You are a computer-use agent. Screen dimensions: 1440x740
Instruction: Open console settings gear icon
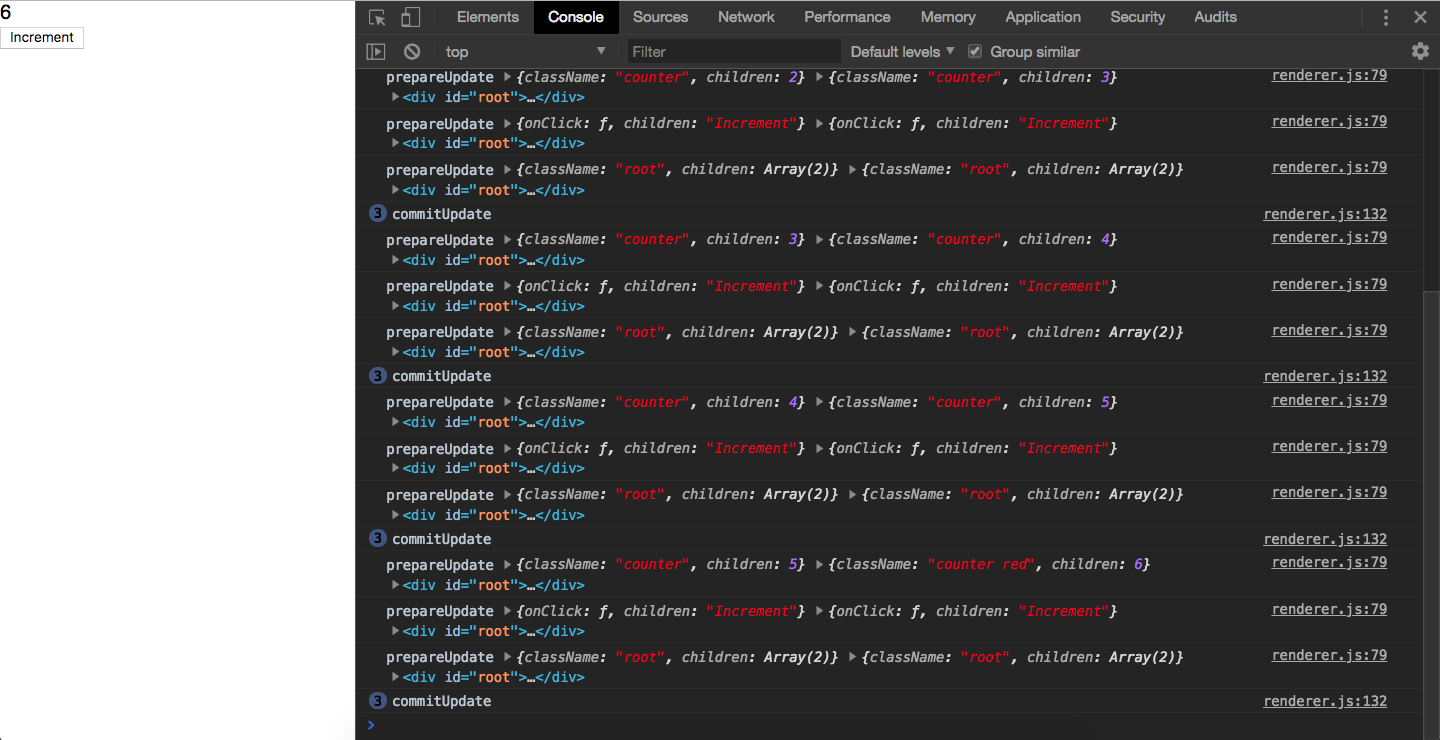tap(1420, 51)
